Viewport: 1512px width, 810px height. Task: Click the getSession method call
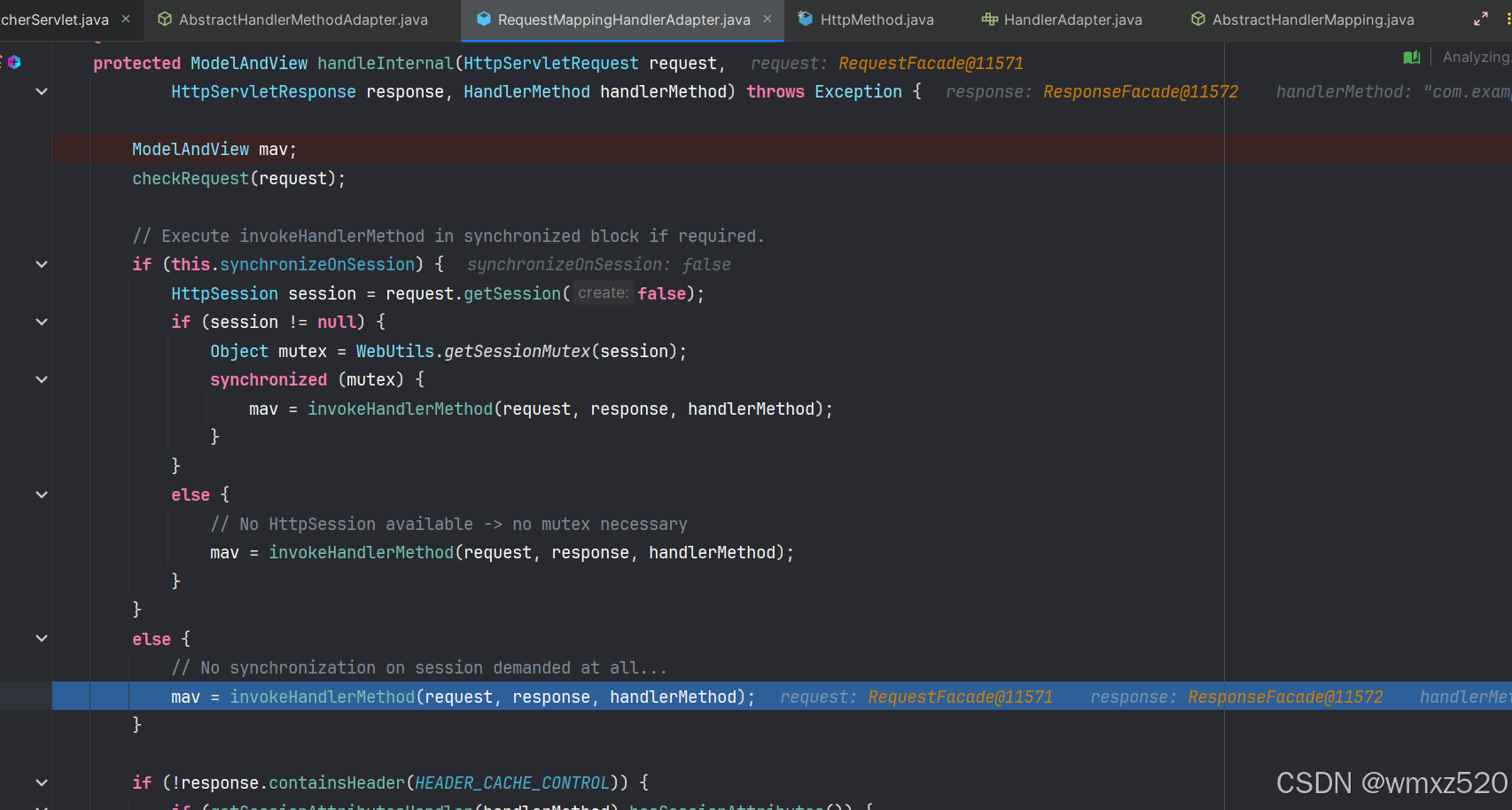tap(512, 293)
